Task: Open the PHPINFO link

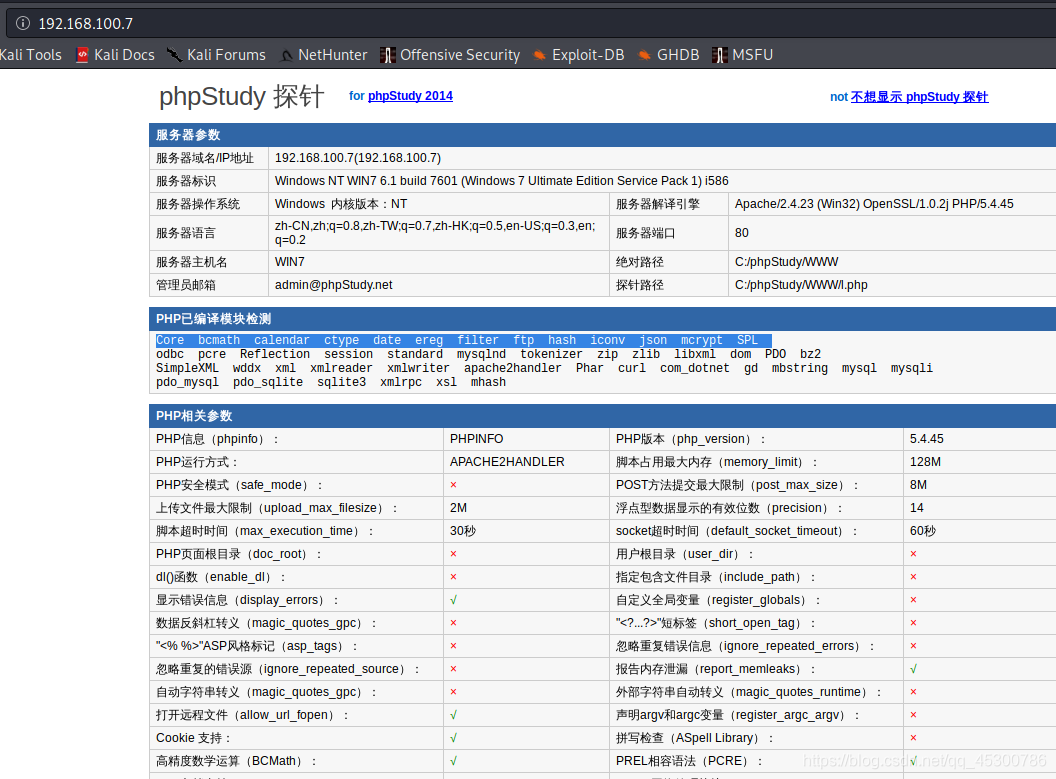Action: click(476, 439)
